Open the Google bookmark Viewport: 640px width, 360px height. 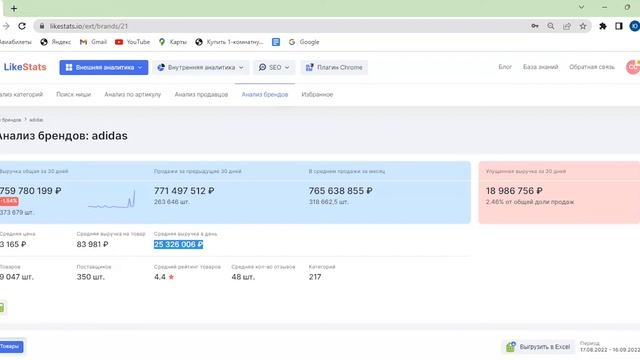[304, 42]
